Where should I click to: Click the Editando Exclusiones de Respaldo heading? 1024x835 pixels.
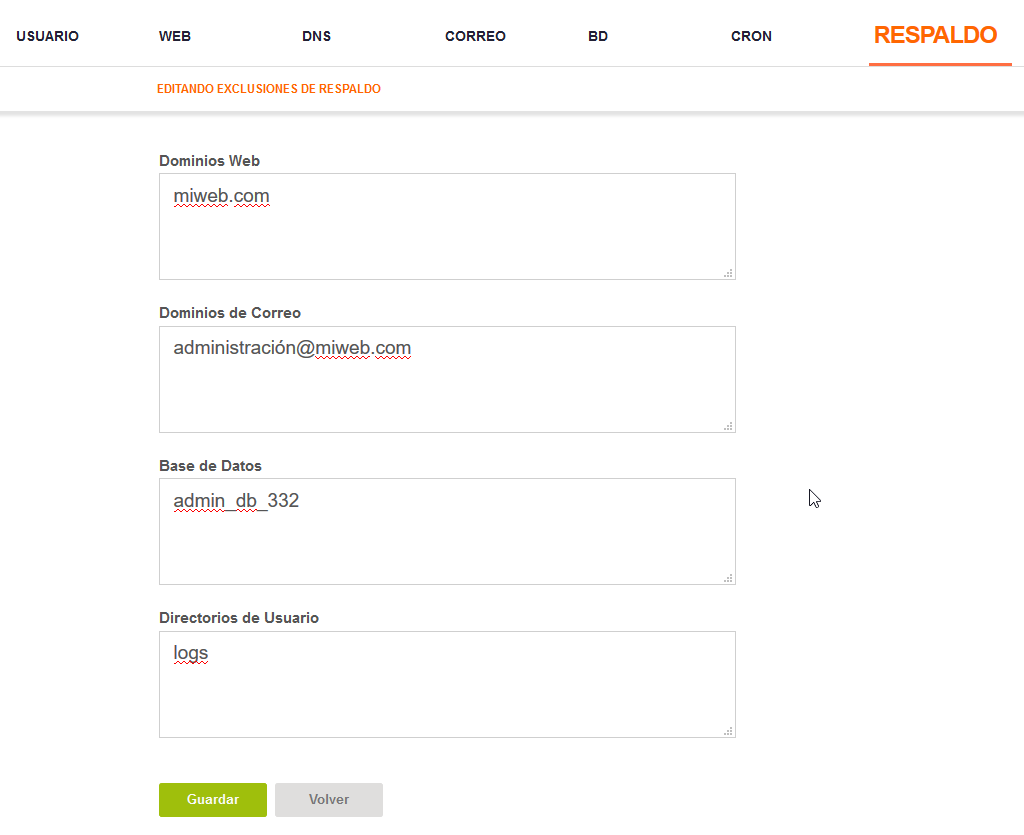coord(268,89)
